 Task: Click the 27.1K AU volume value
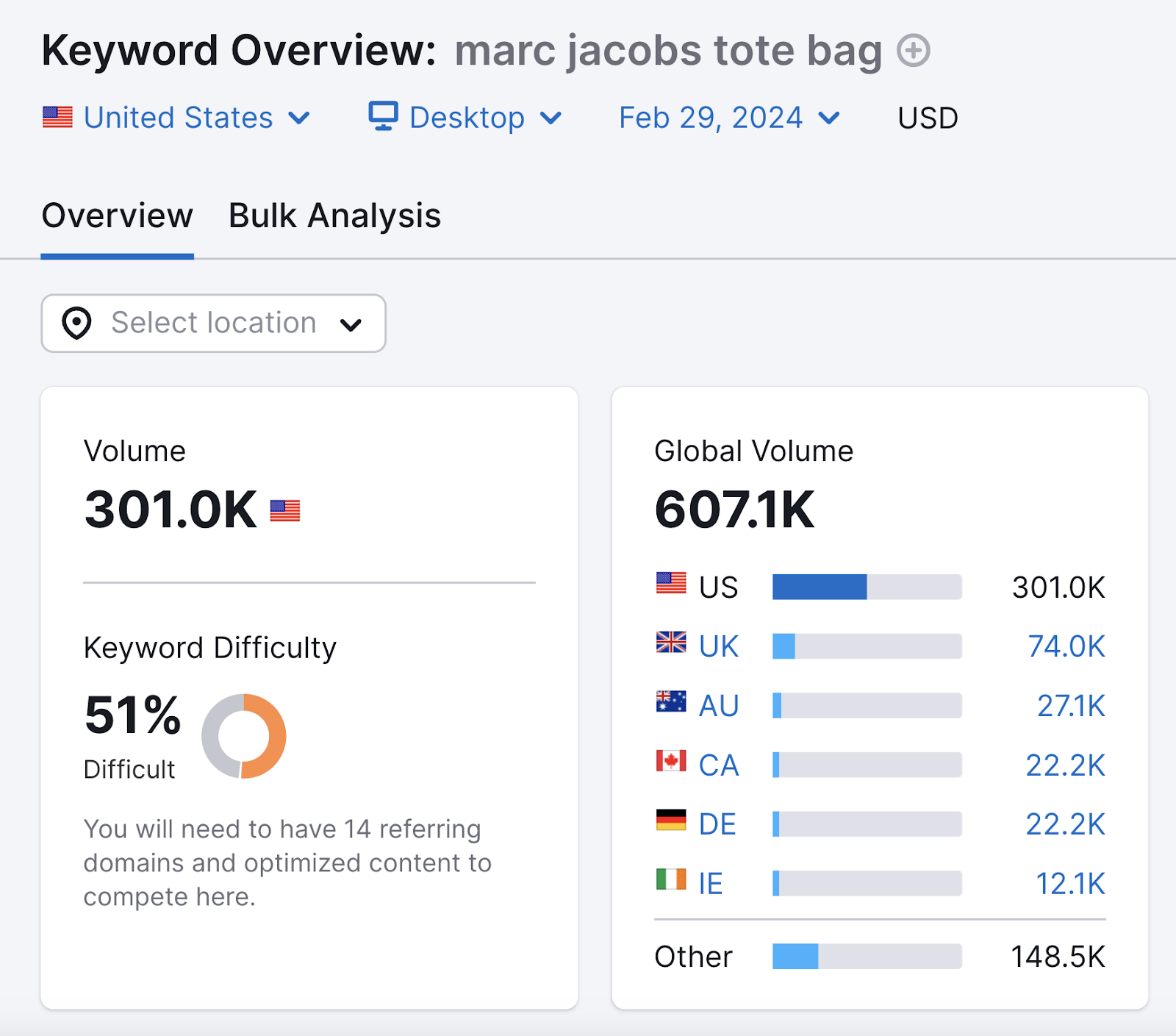(x=1071, y=706)
